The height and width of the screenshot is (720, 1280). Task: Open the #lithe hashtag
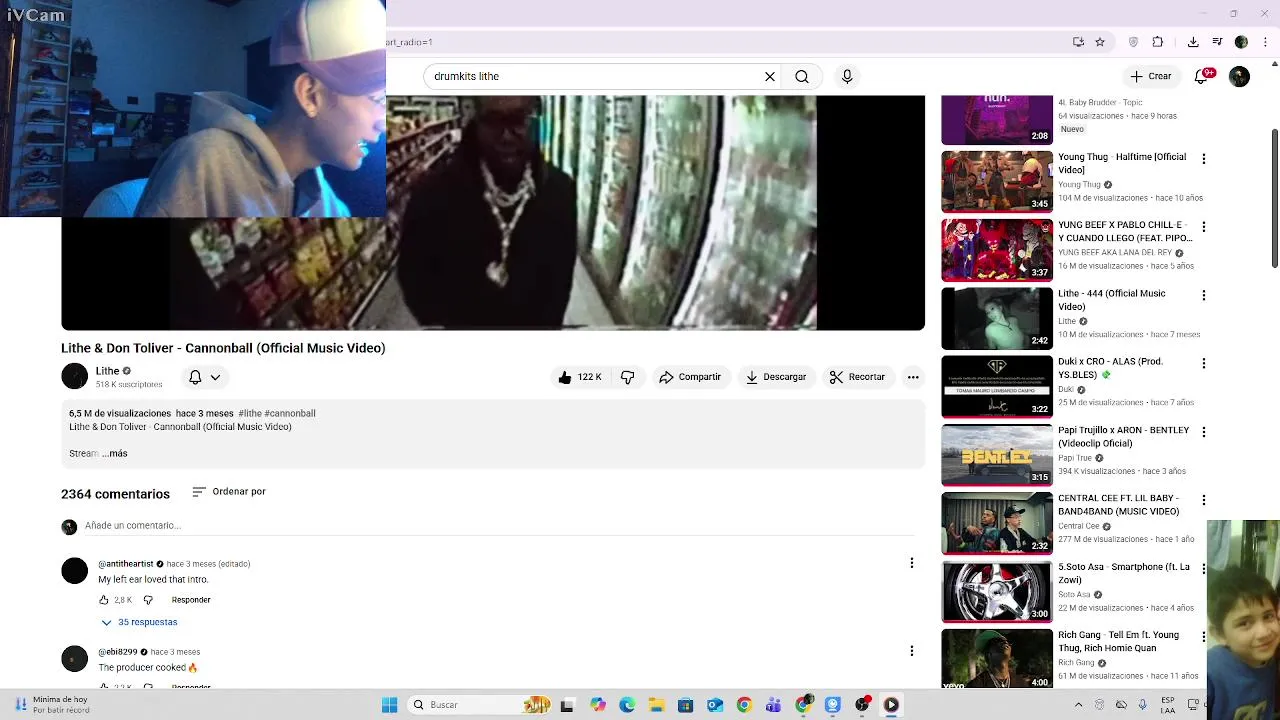(250, 413)
